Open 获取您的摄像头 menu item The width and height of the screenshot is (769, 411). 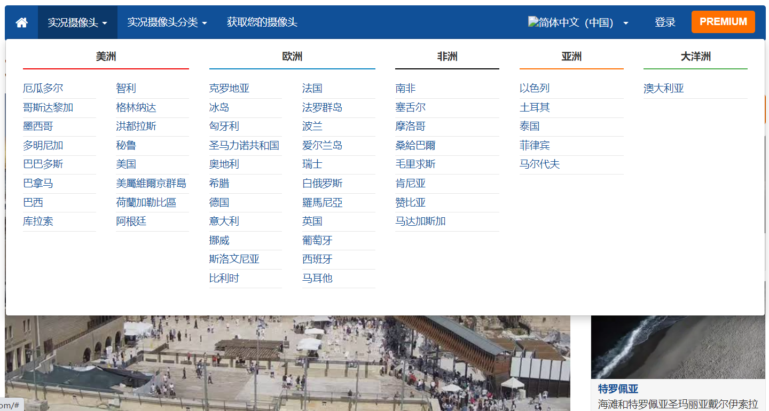pyautogui.click(x=262, y=23)
